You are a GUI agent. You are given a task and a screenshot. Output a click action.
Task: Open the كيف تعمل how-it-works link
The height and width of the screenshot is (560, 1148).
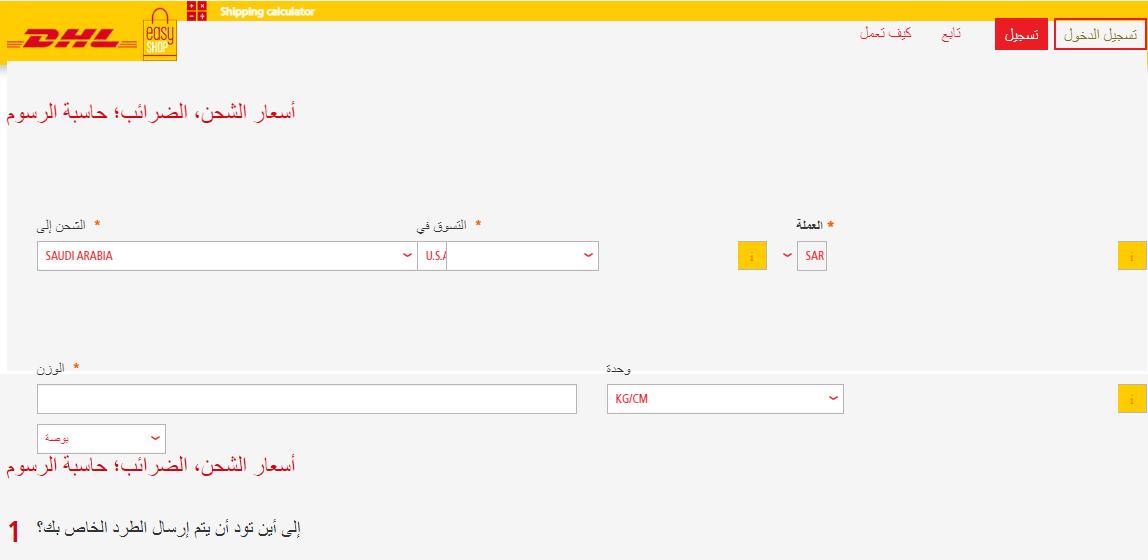pyautogui.click(x=885, y=34)
